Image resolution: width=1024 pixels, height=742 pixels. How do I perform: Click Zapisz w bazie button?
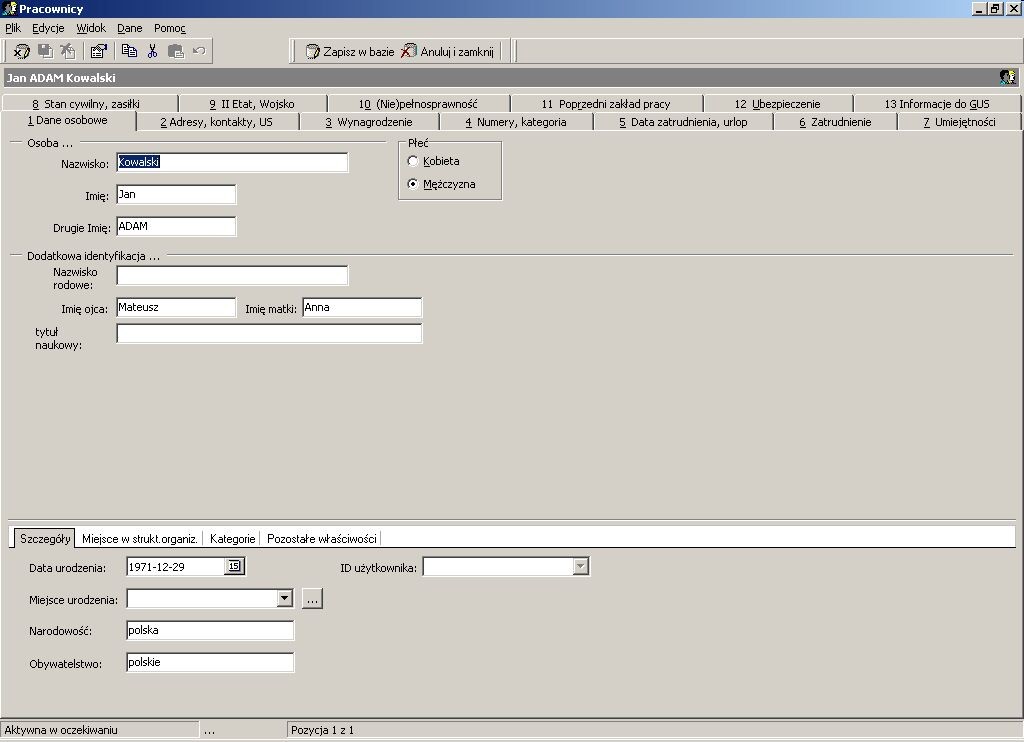click(350, 52)
